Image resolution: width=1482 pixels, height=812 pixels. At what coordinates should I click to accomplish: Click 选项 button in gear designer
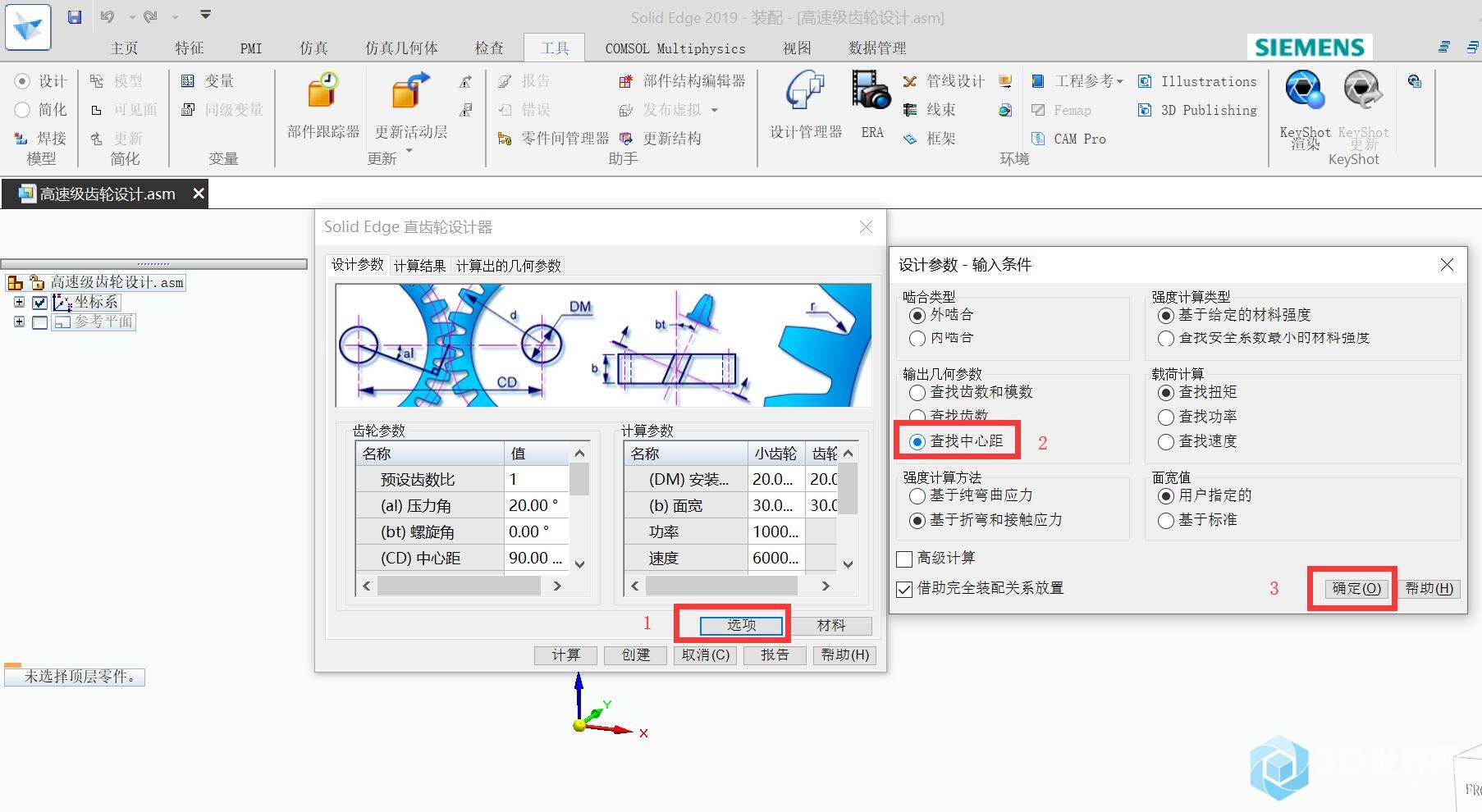point(741,625)
